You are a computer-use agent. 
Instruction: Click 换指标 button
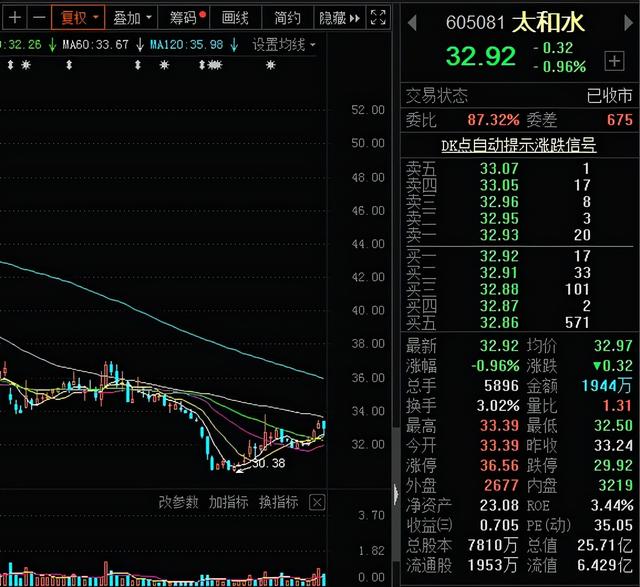(278, 502)
